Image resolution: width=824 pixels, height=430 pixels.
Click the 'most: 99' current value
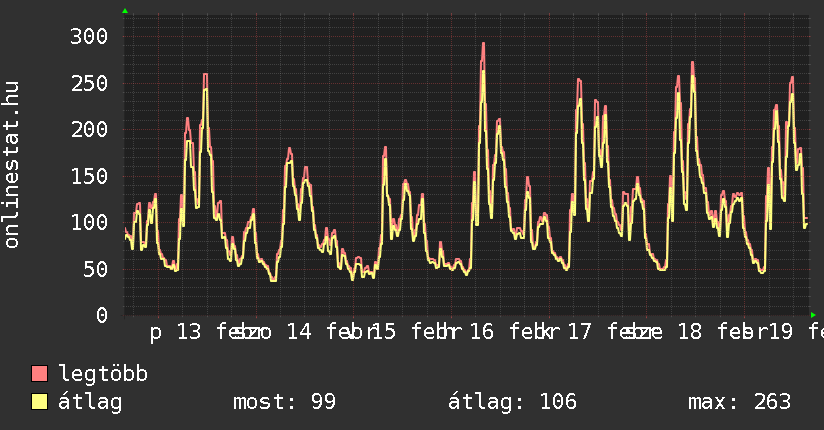point(284,402)
